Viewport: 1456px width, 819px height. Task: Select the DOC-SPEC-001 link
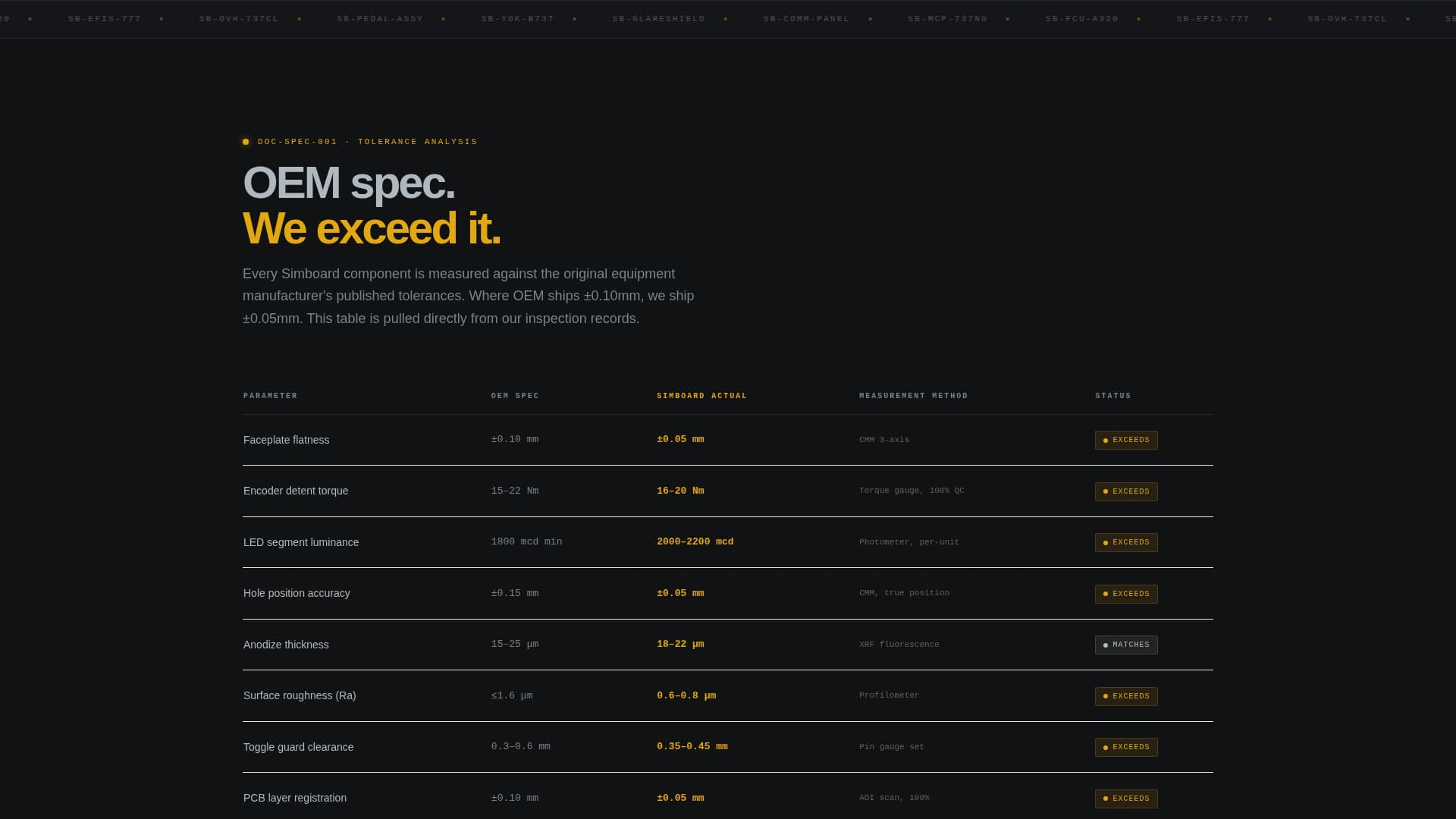coord(297,142)
